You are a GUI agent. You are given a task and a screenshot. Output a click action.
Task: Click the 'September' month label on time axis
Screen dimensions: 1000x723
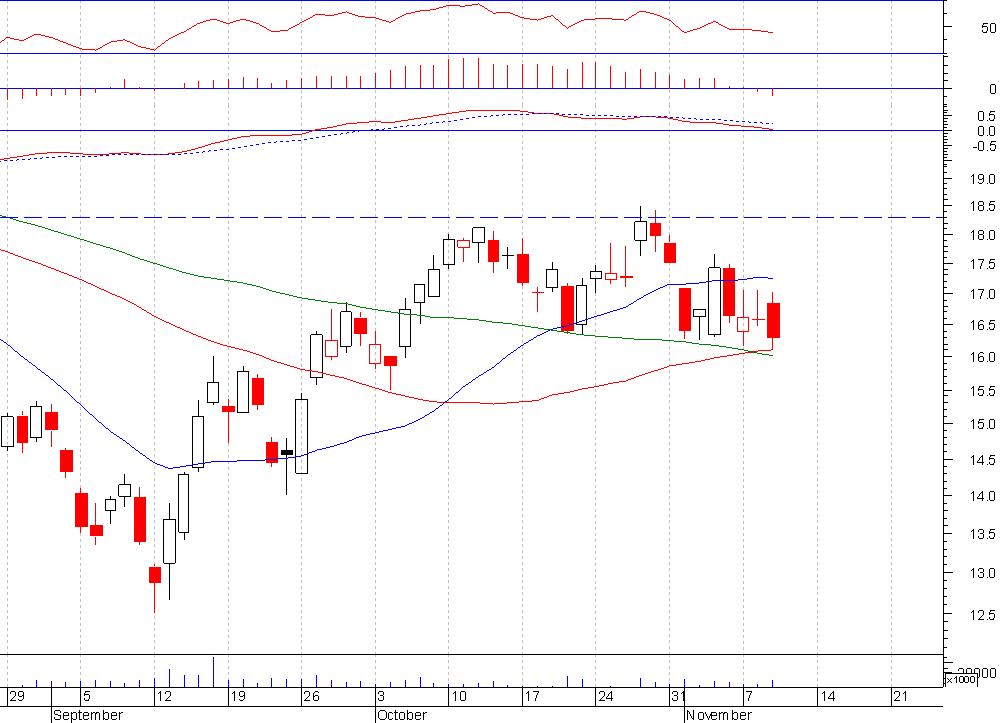coord(88,715)
